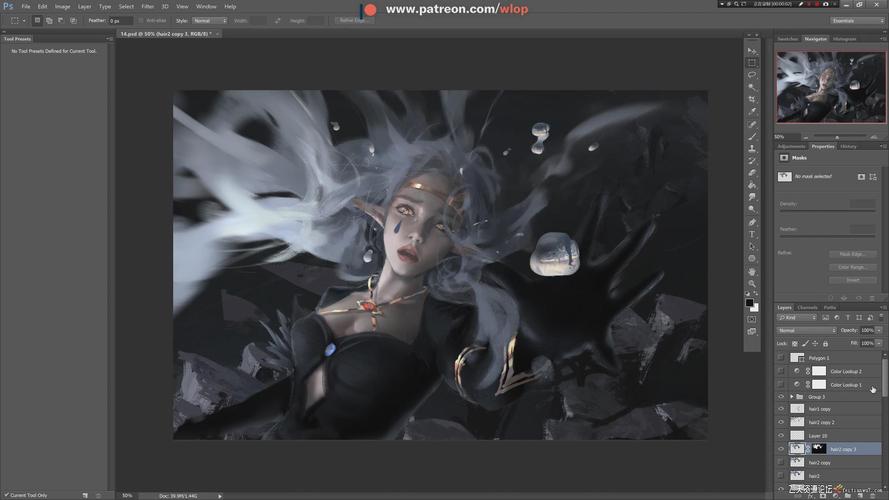This screenshot has width=889, height=500.
Task: Click the foreground color swatch
Action: click(749, 302)
